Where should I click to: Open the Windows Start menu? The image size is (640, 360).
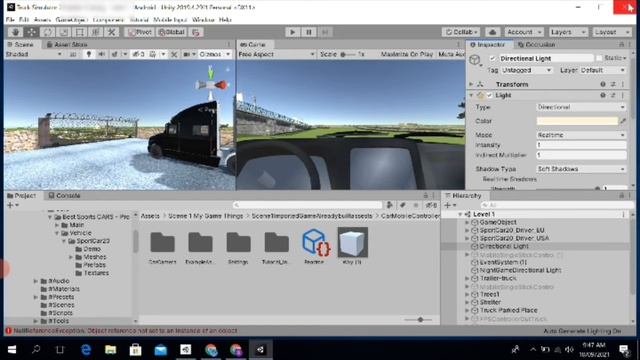point(12,350)
